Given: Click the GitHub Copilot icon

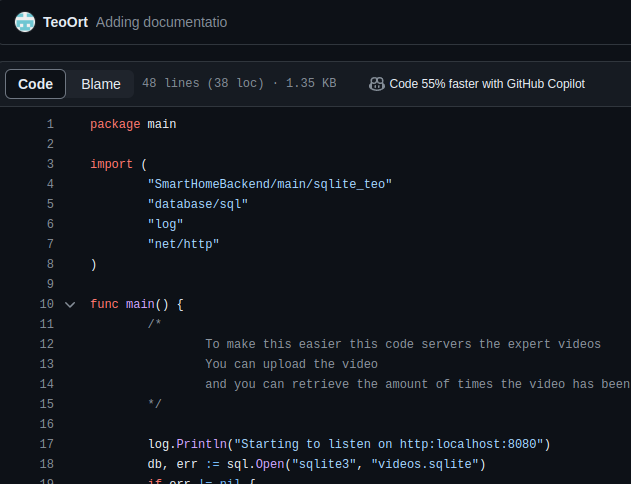Looking at the screenshot, I should coord(377,84).
